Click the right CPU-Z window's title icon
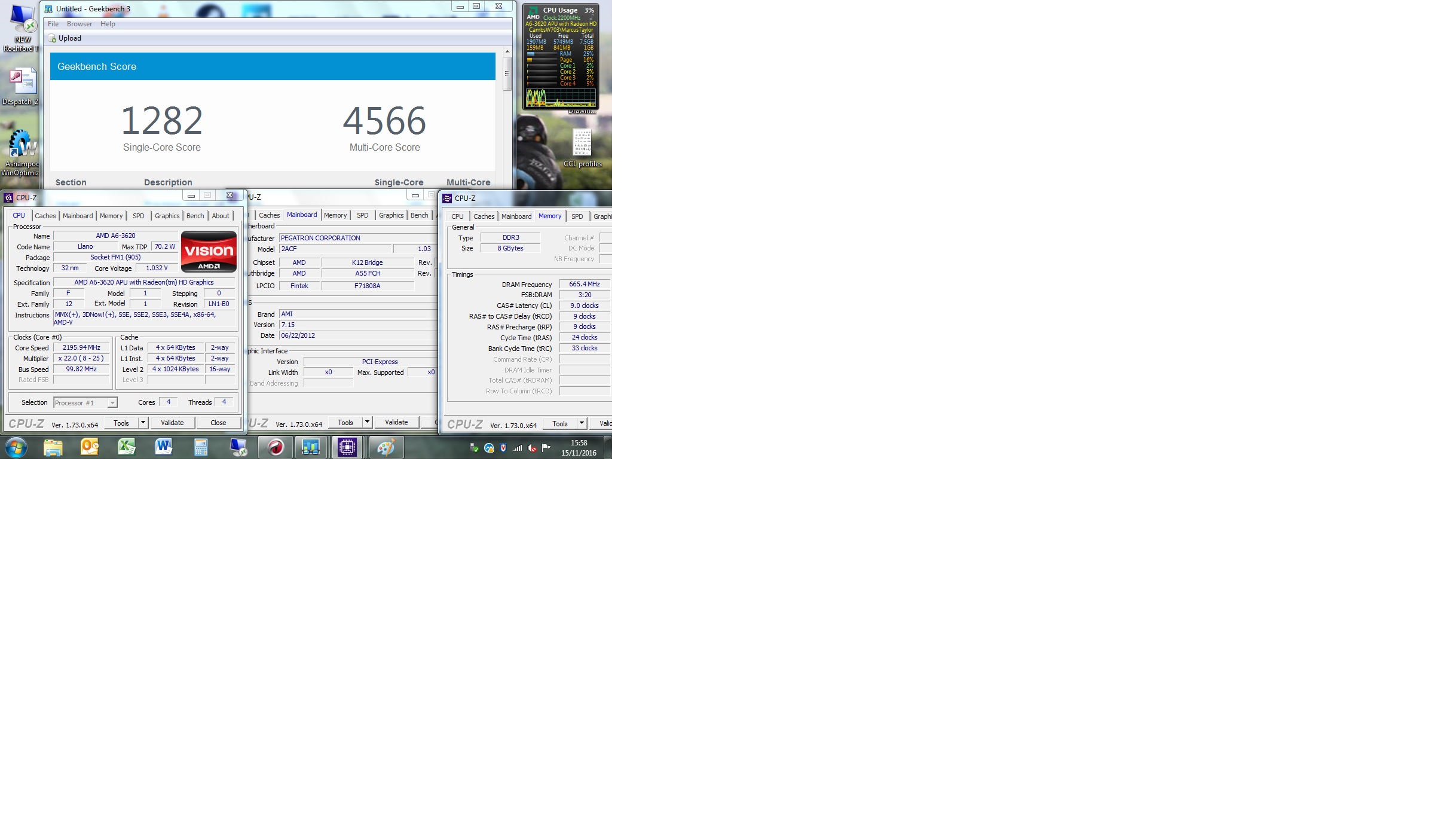Viewport: 1456px width, 837px height. click(x=447, y=198)
